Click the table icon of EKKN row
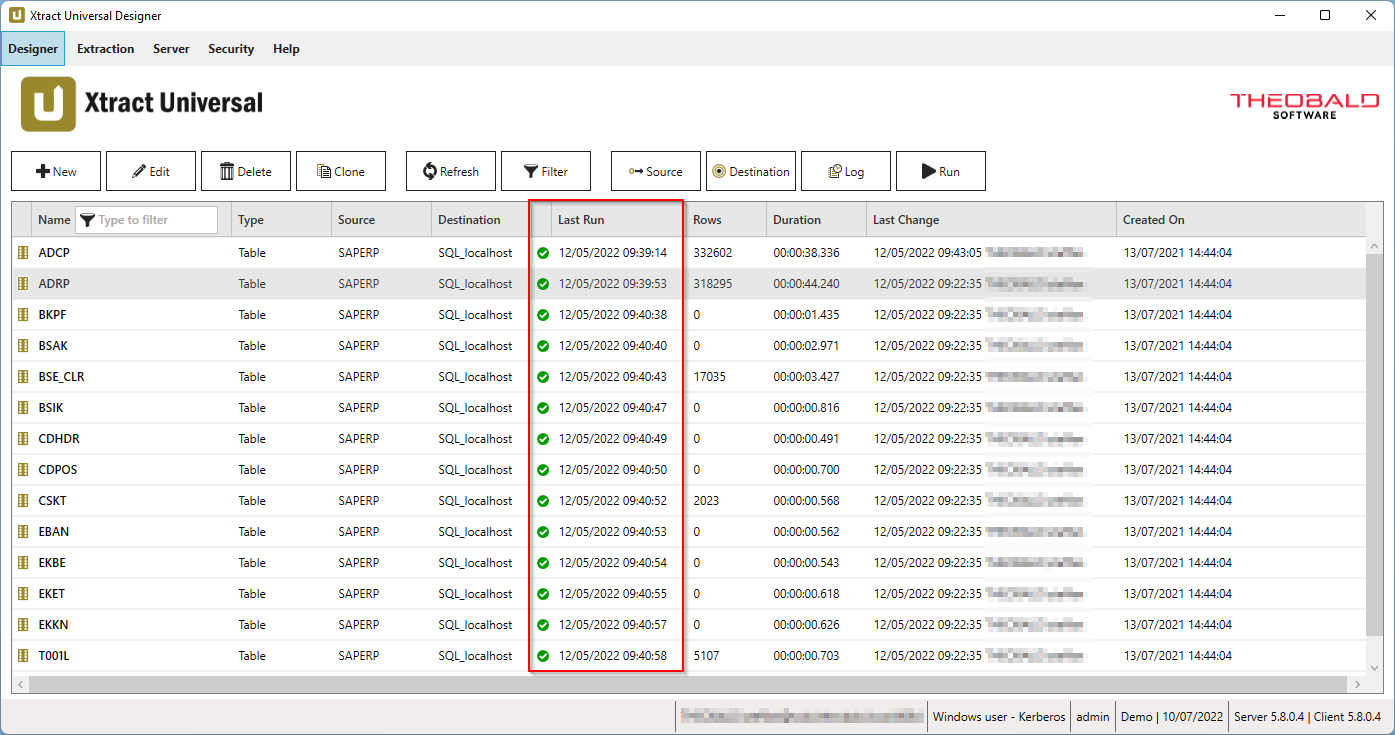This screenshot has width=1395, height=735. click(x=23, y=625)
